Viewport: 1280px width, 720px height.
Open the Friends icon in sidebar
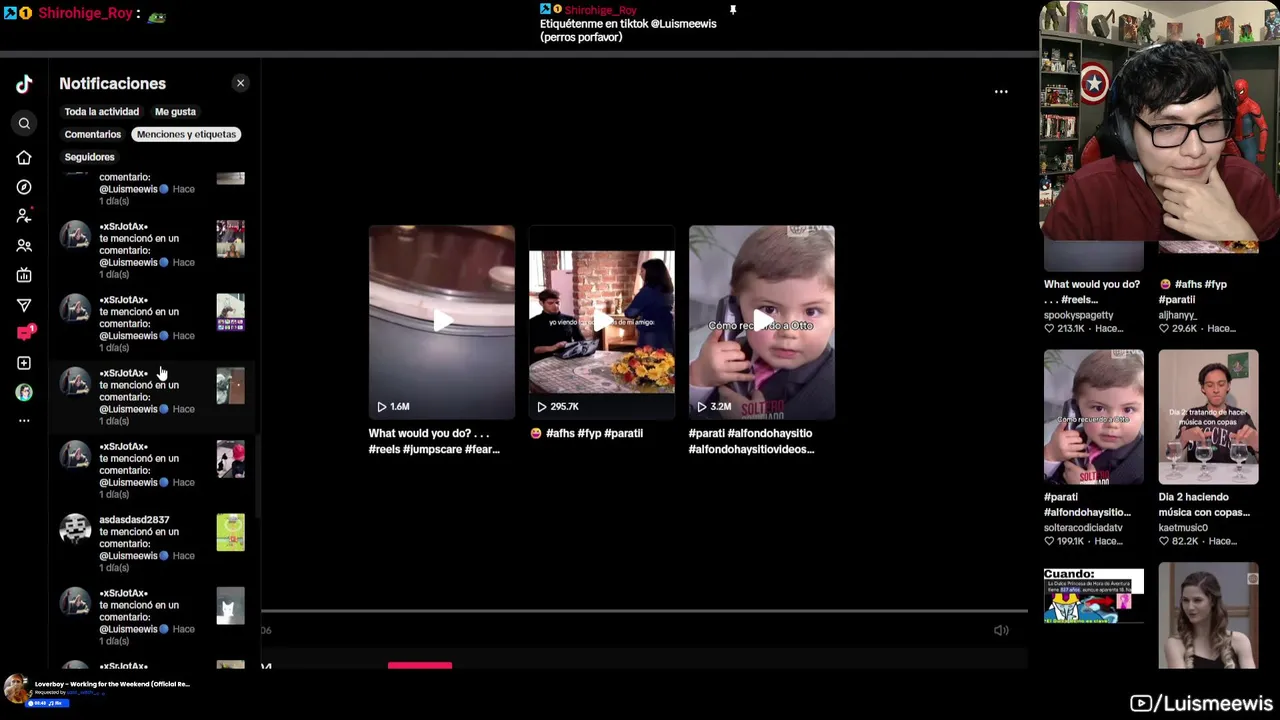coord(24,246)
